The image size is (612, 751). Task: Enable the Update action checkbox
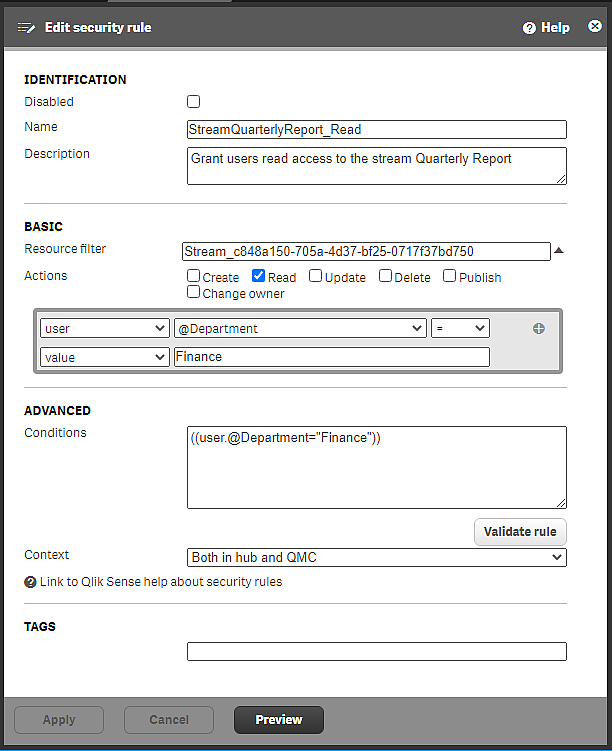tap(316, 277)
